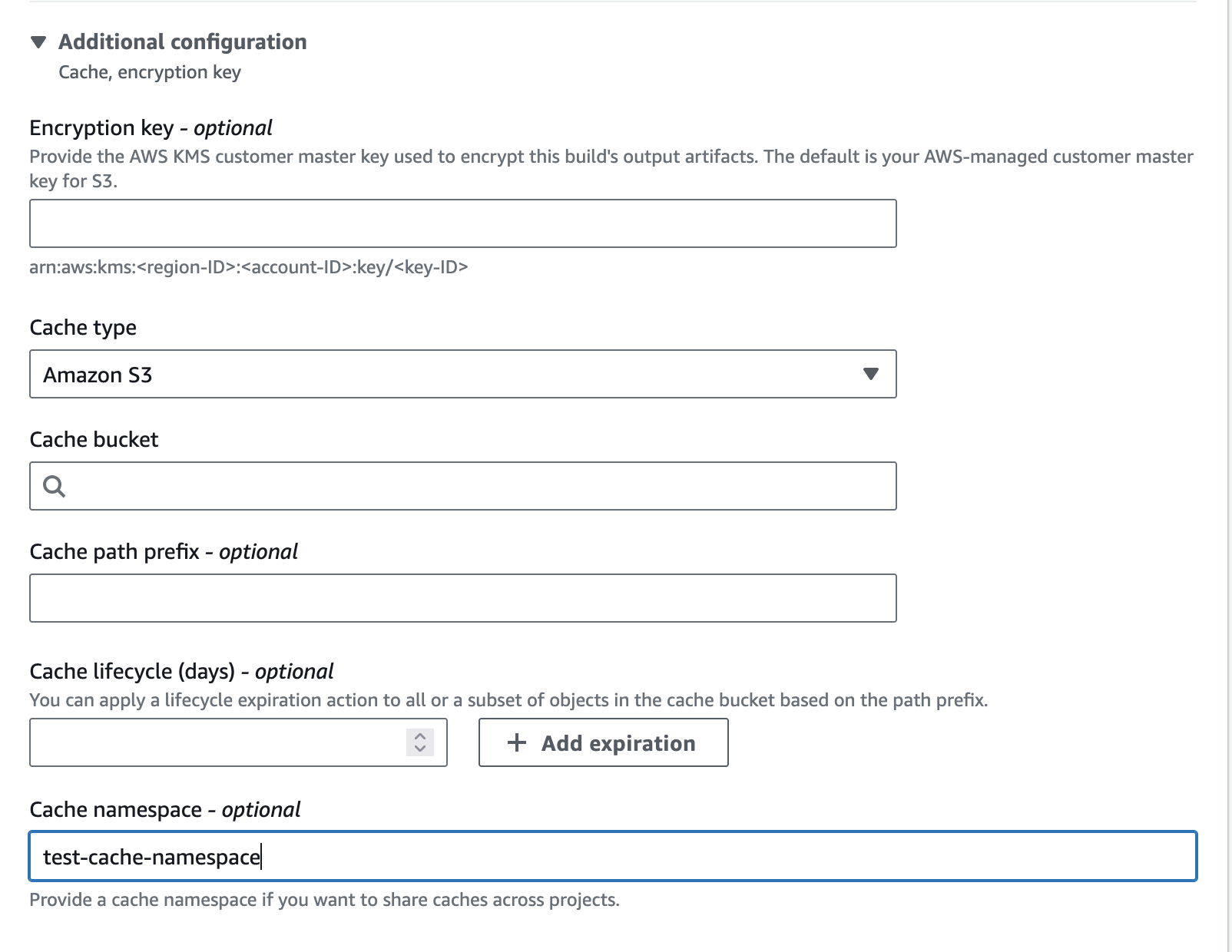Viewport: 1232px width, 952px height.
Task: Click the Encryption key - optional label
Action: pos(151,127)
